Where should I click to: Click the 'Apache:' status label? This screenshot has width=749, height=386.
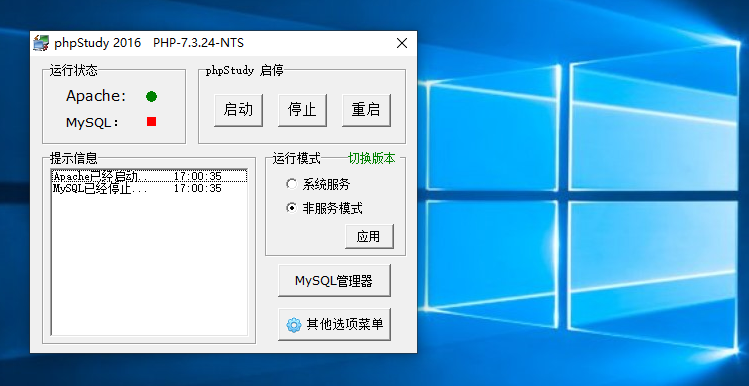(96, 96)
